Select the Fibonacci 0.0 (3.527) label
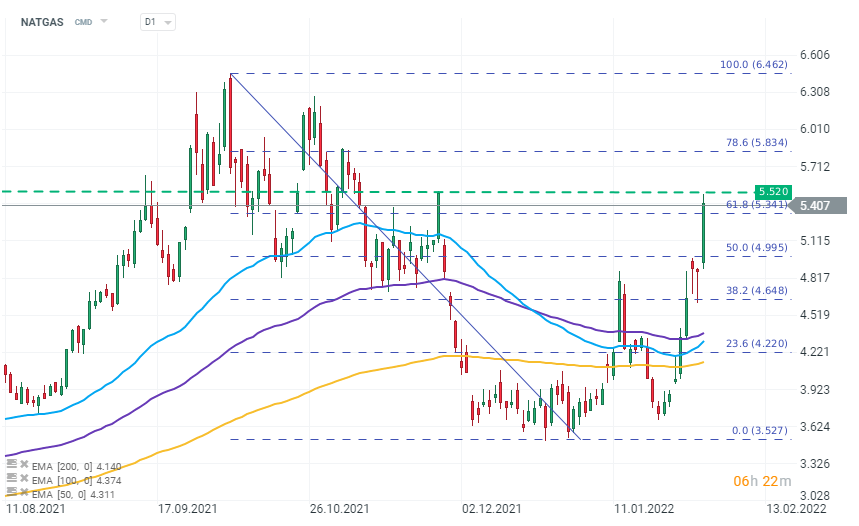859x526 pixels. 759,431
